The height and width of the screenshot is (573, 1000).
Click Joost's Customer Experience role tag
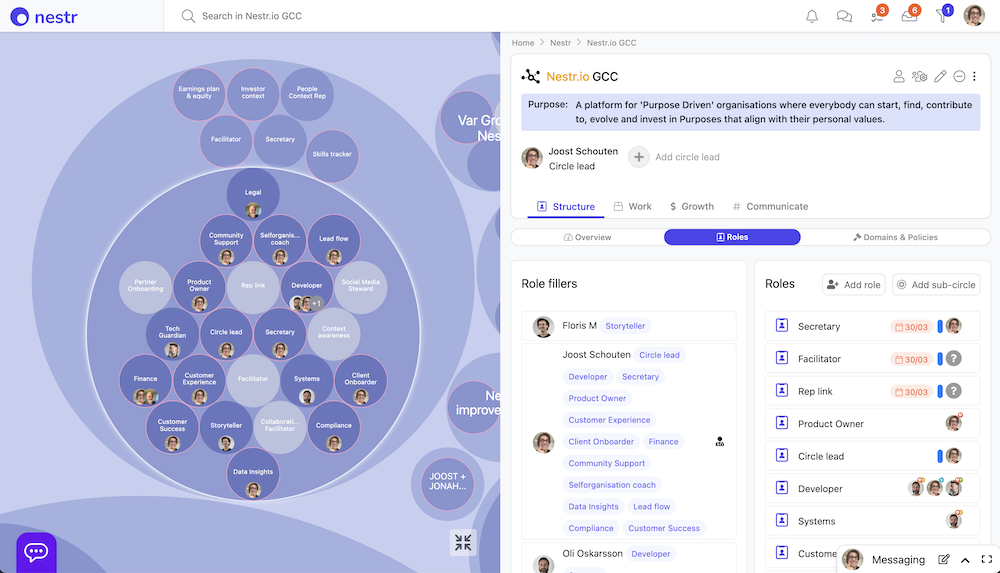point(609,420)
